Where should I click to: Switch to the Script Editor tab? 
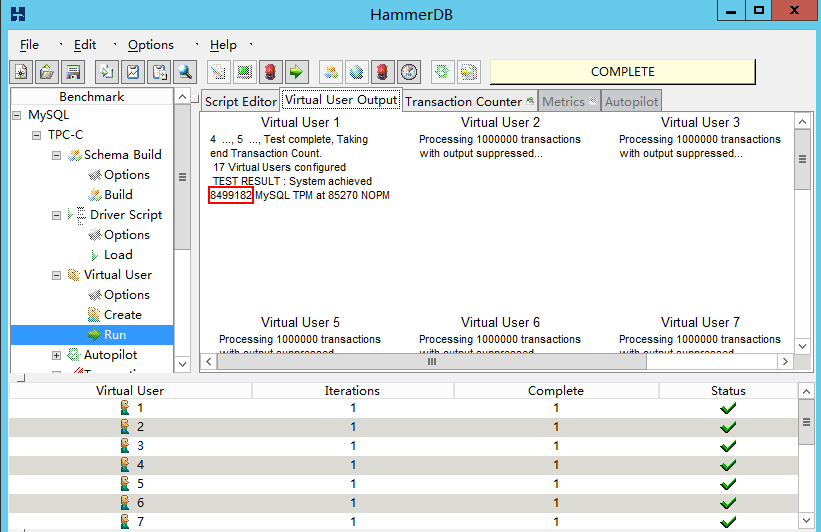point(240,101)
